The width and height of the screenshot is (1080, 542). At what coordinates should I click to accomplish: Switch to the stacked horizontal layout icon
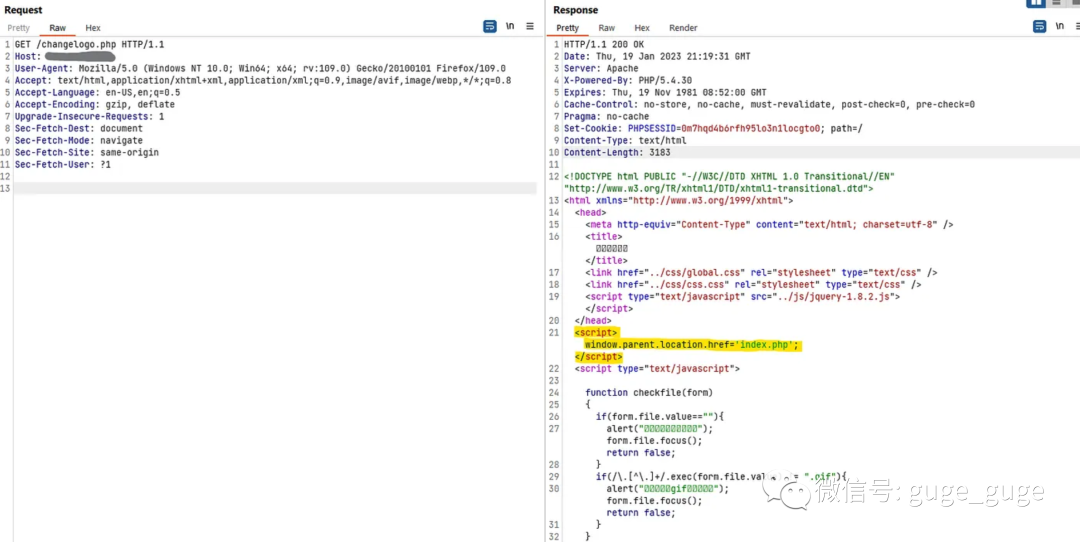coord(1055,4)
